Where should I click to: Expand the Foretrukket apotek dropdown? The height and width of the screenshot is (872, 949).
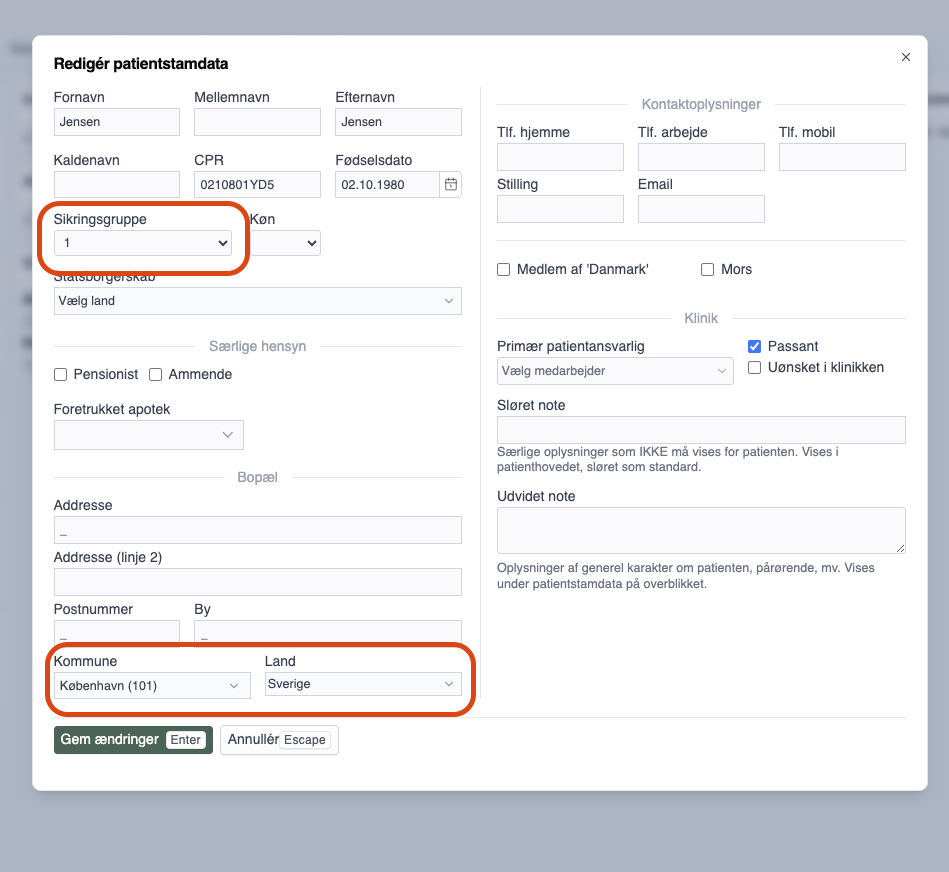[x=148, y=435]
